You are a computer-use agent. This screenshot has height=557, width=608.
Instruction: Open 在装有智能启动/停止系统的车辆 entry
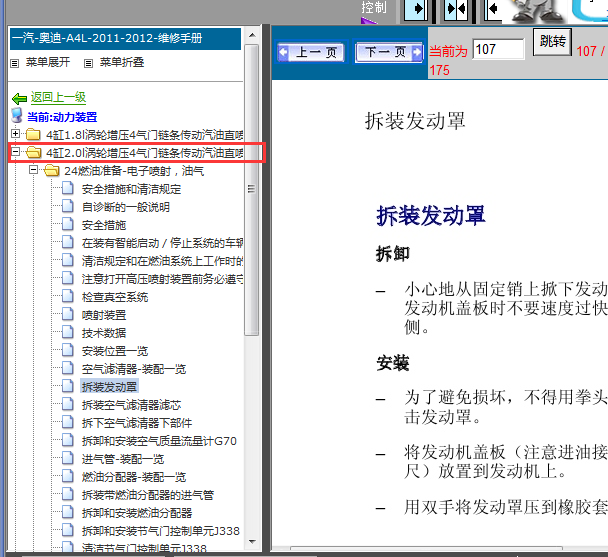click(x=162, y=243)
